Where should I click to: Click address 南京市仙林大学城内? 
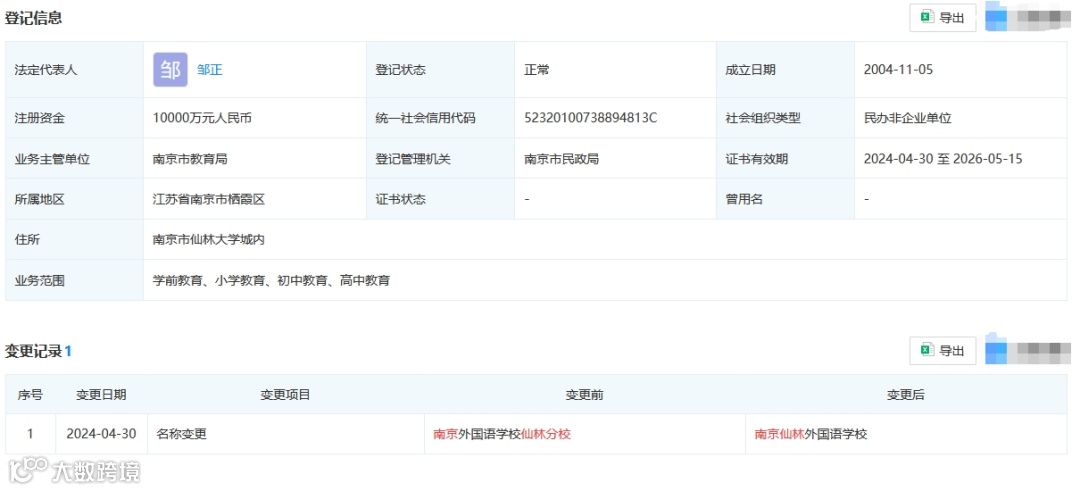(209, 240)
